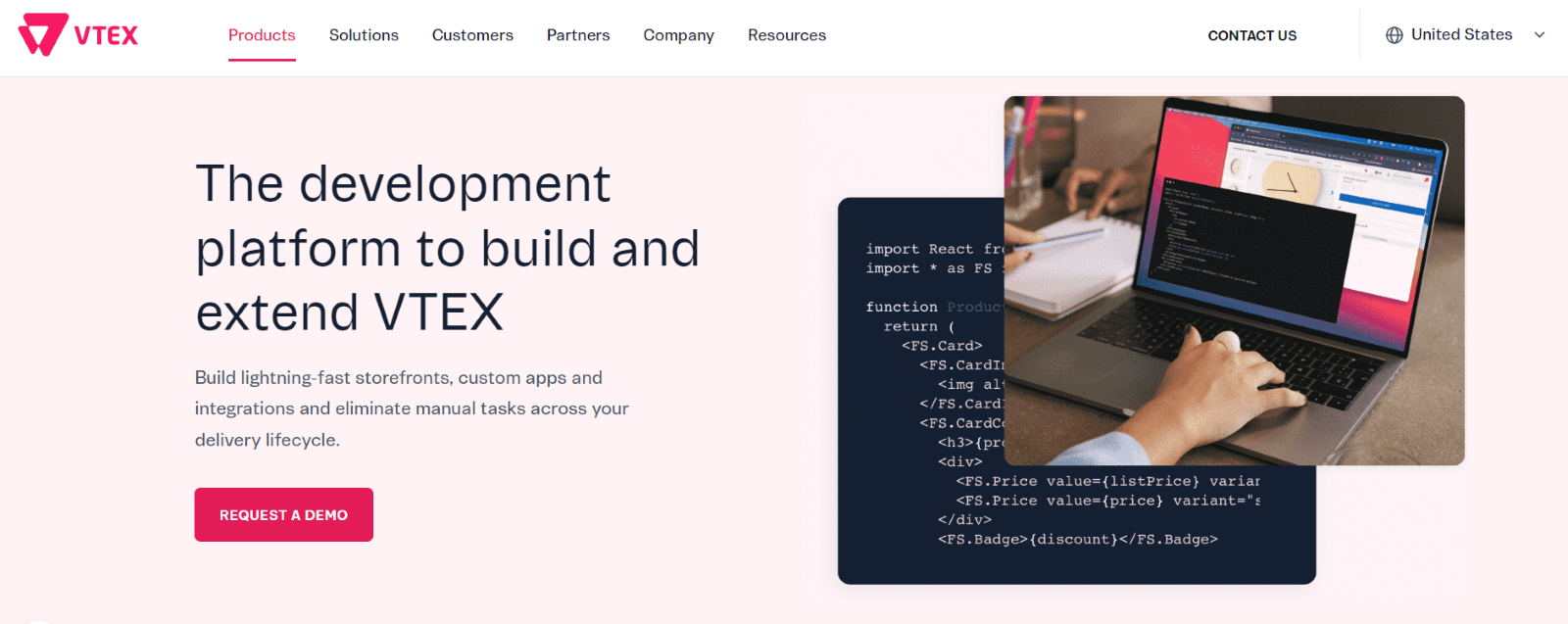Screen dimensions: 1568x624
Task: Open the Resources menu
Action: point(787,35)
